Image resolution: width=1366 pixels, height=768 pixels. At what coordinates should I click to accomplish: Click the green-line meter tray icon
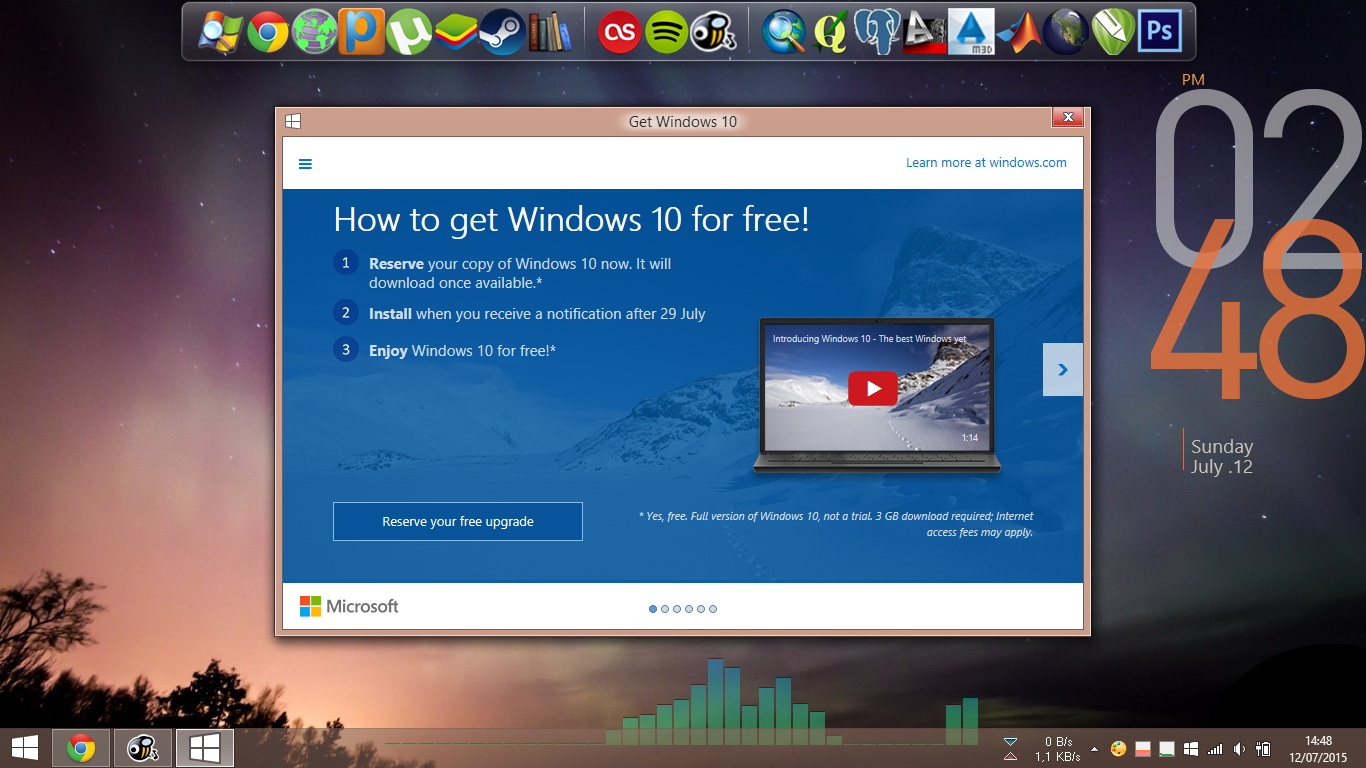pyautogui.click(x=1167, y=748)
